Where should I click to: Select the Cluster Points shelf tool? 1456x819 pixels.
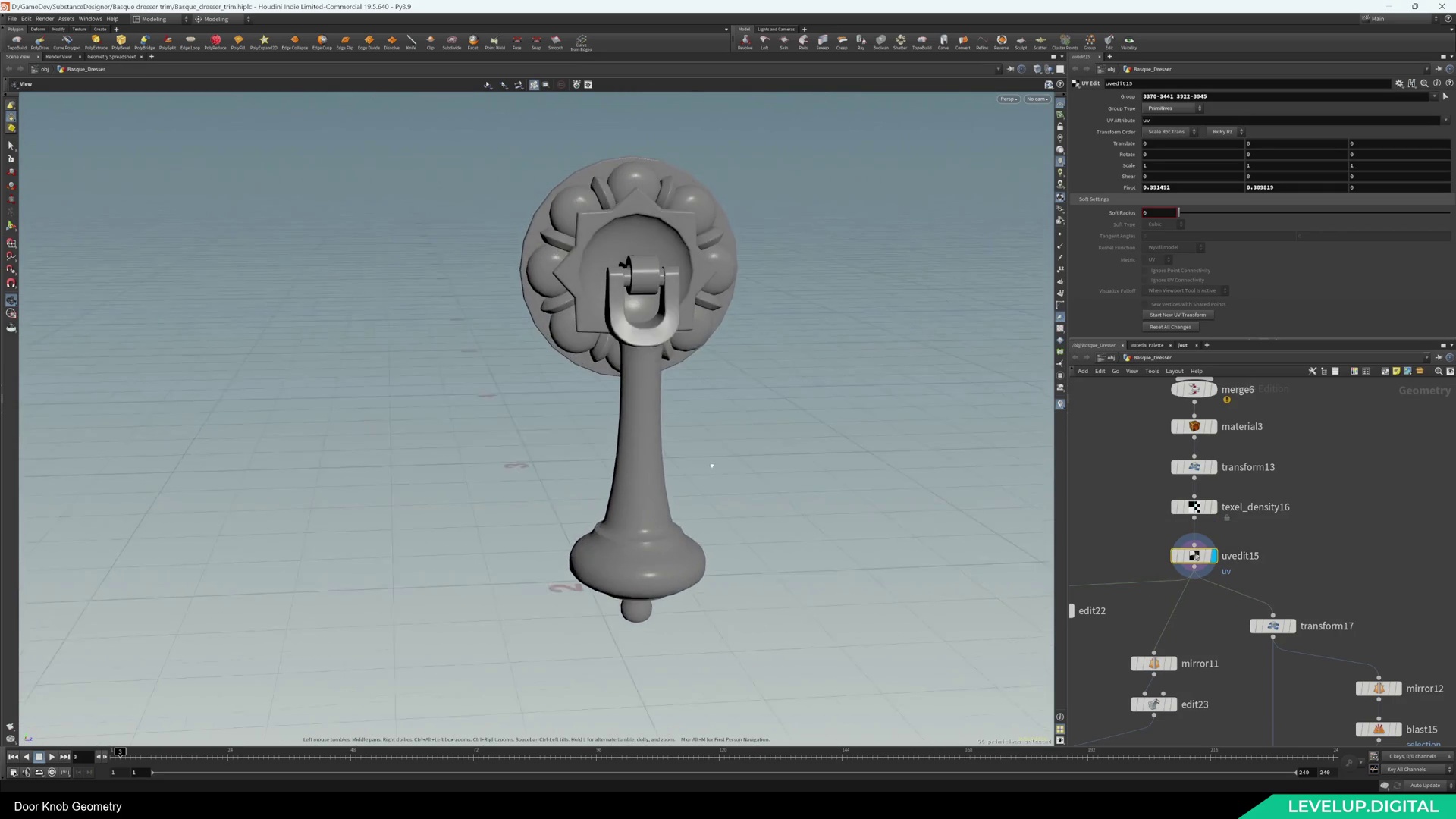tap(1065, 42)
